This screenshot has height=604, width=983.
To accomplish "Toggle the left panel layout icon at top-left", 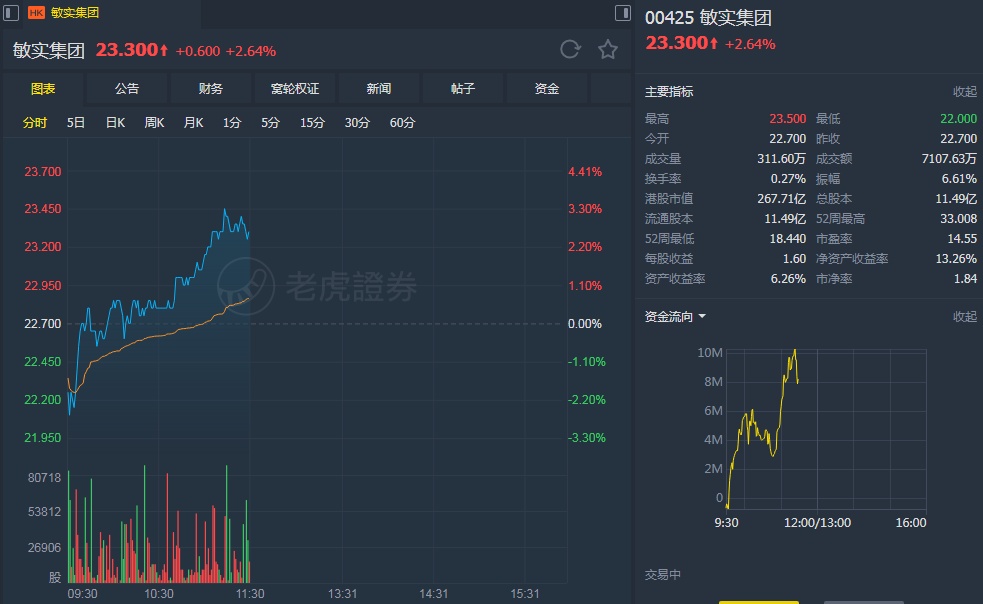I will coord(12,13).
